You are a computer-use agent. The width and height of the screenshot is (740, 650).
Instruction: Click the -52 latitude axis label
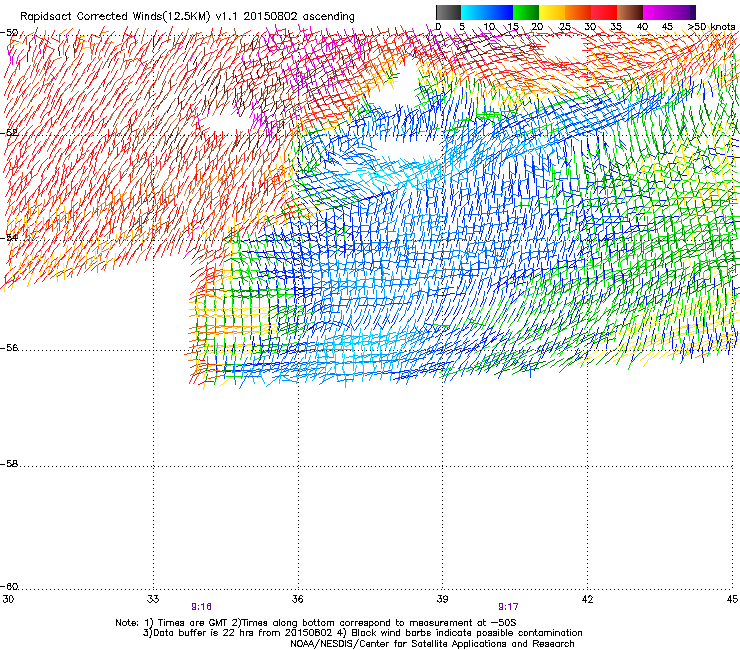[x=9, y=133]
